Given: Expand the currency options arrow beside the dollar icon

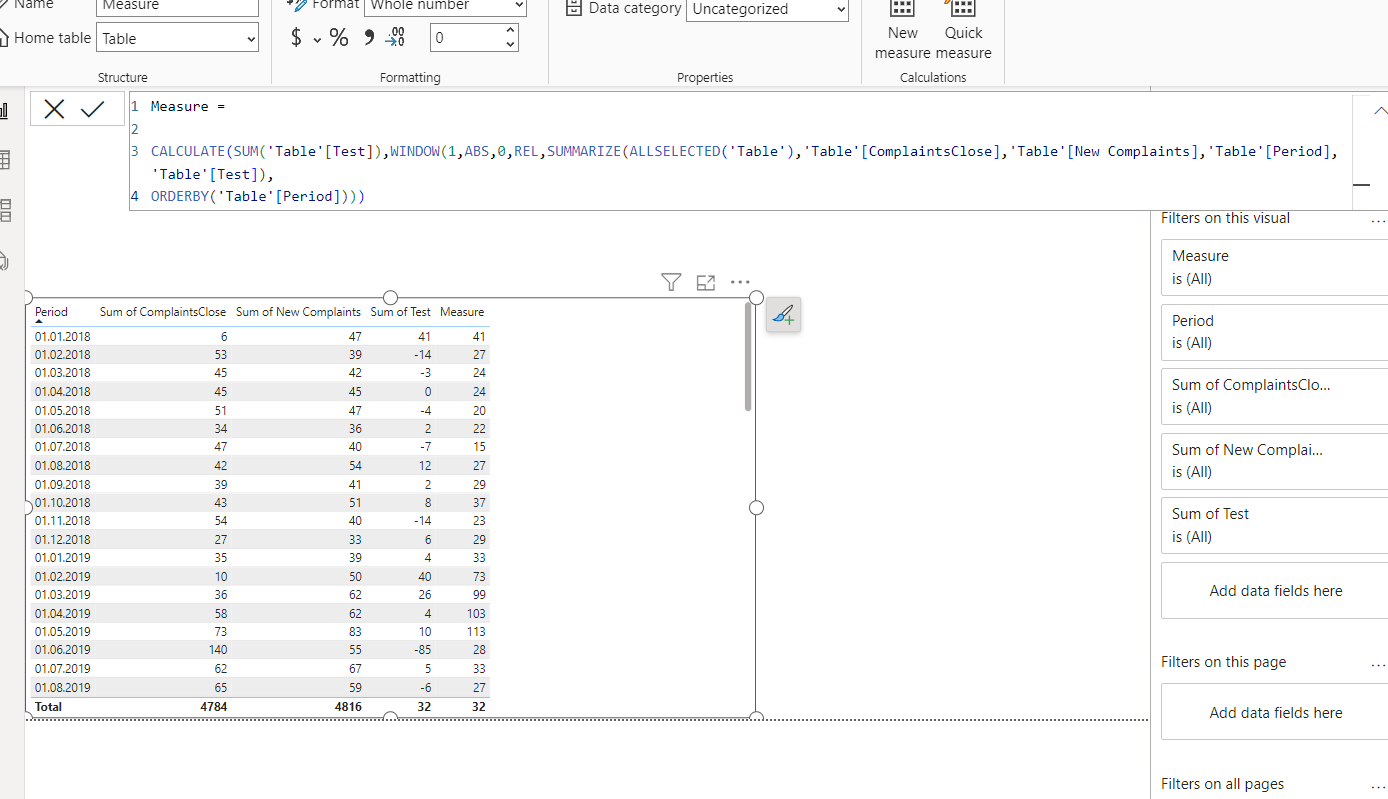Looking at the screenshot, I should click(x=317, y=39).
